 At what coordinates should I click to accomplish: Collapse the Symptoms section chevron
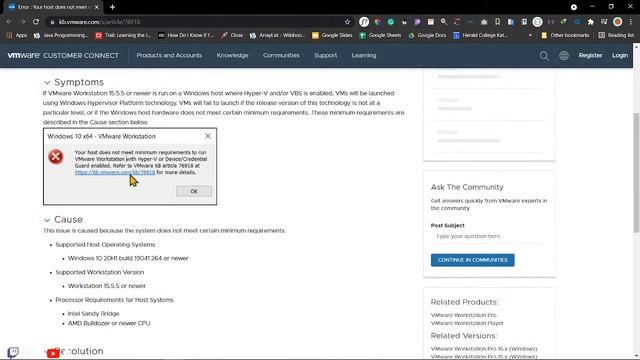47,83
